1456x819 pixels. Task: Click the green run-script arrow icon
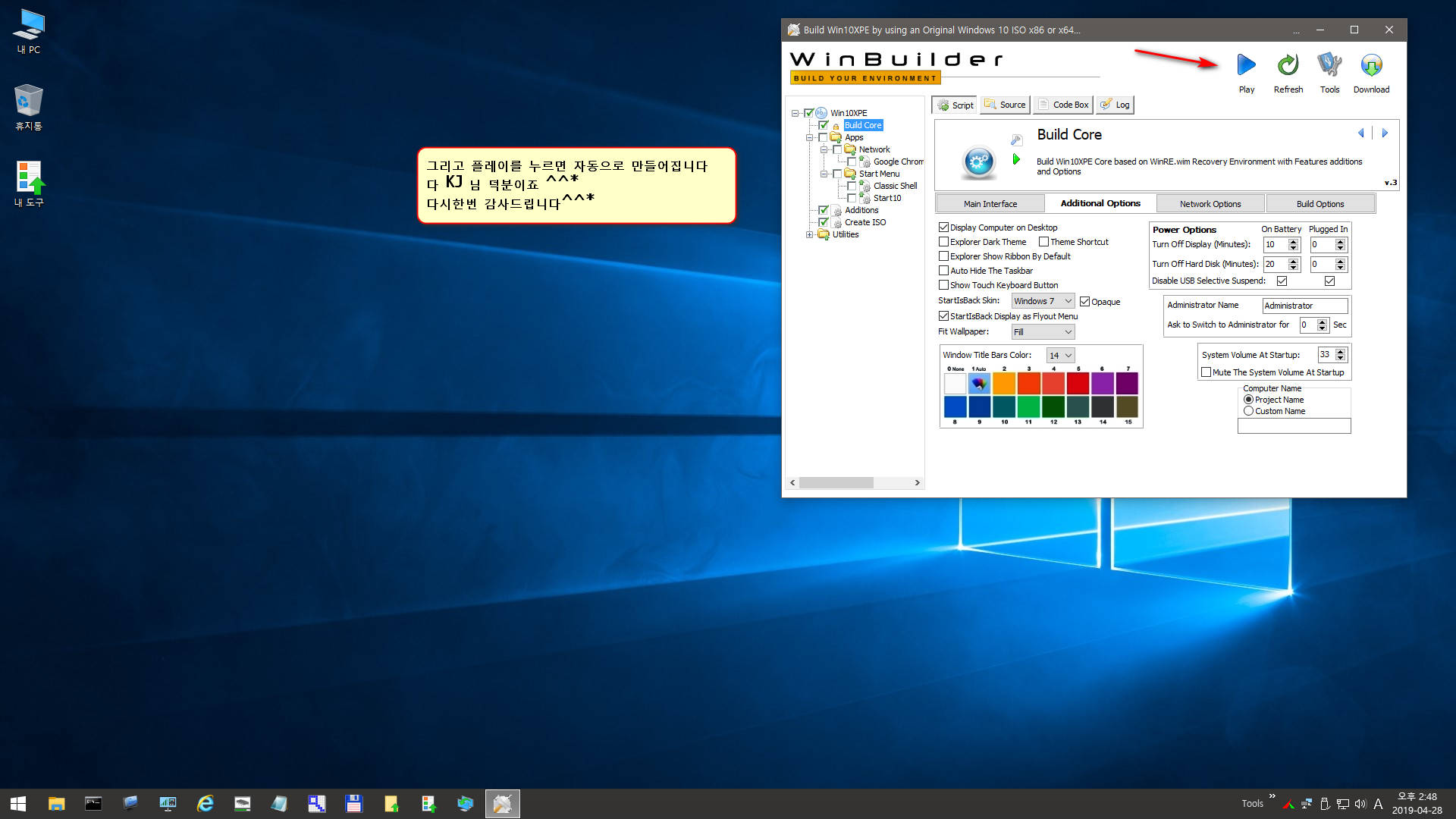(x=1016, y=159)
